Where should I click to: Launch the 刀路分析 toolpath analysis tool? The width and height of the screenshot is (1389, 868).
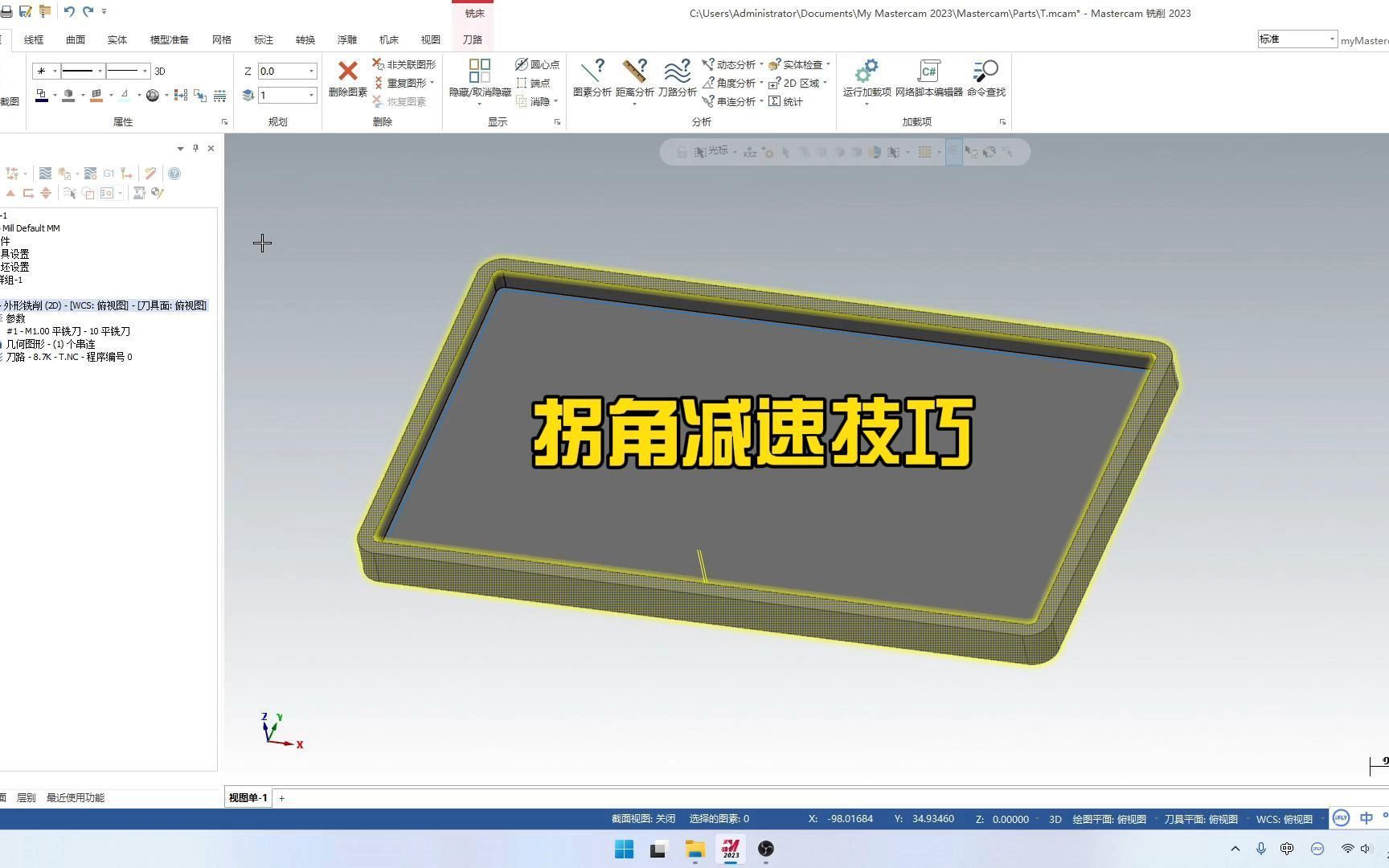point(677,78)
